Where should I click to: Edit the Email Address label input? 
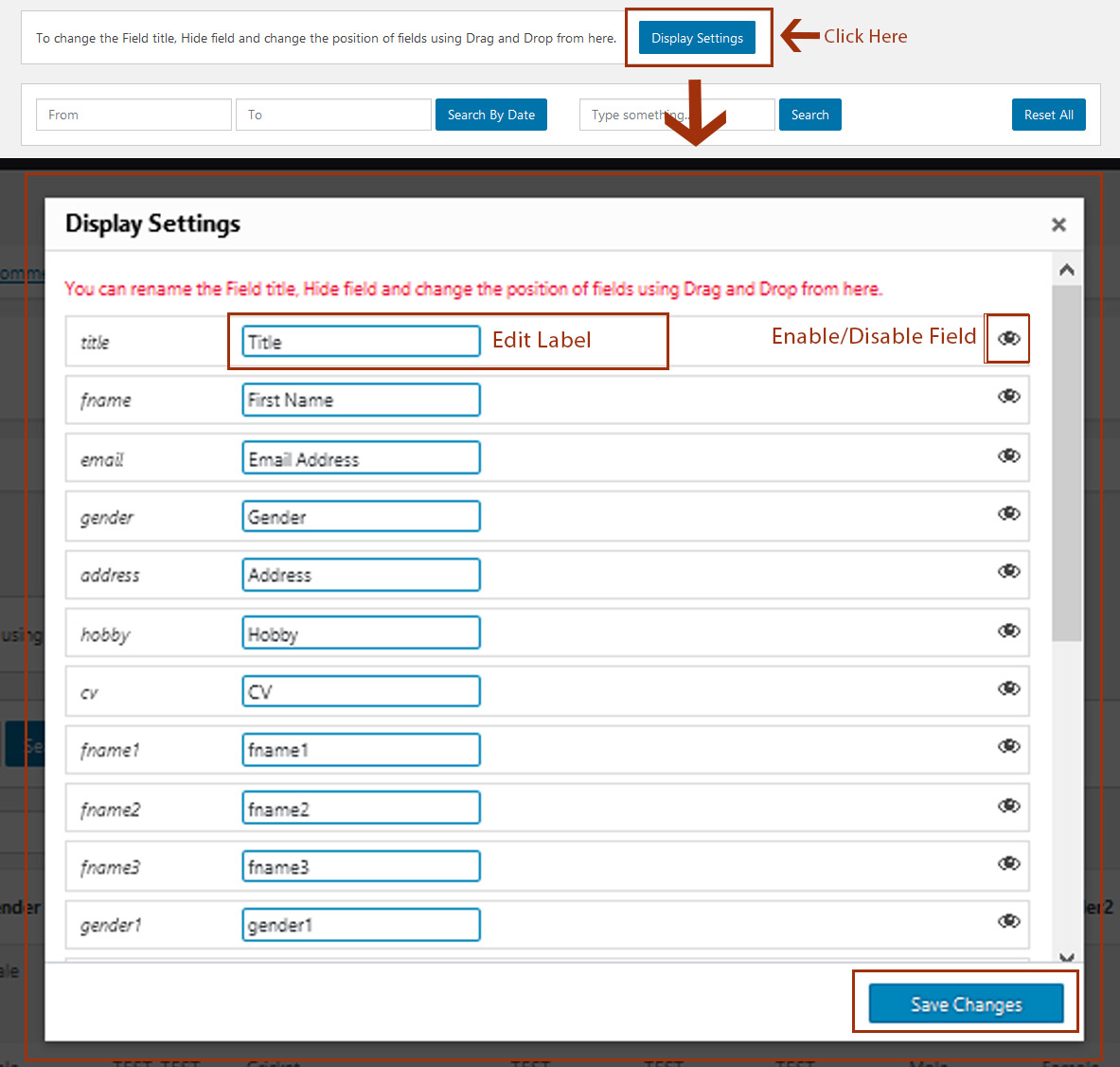pos(361,458)
